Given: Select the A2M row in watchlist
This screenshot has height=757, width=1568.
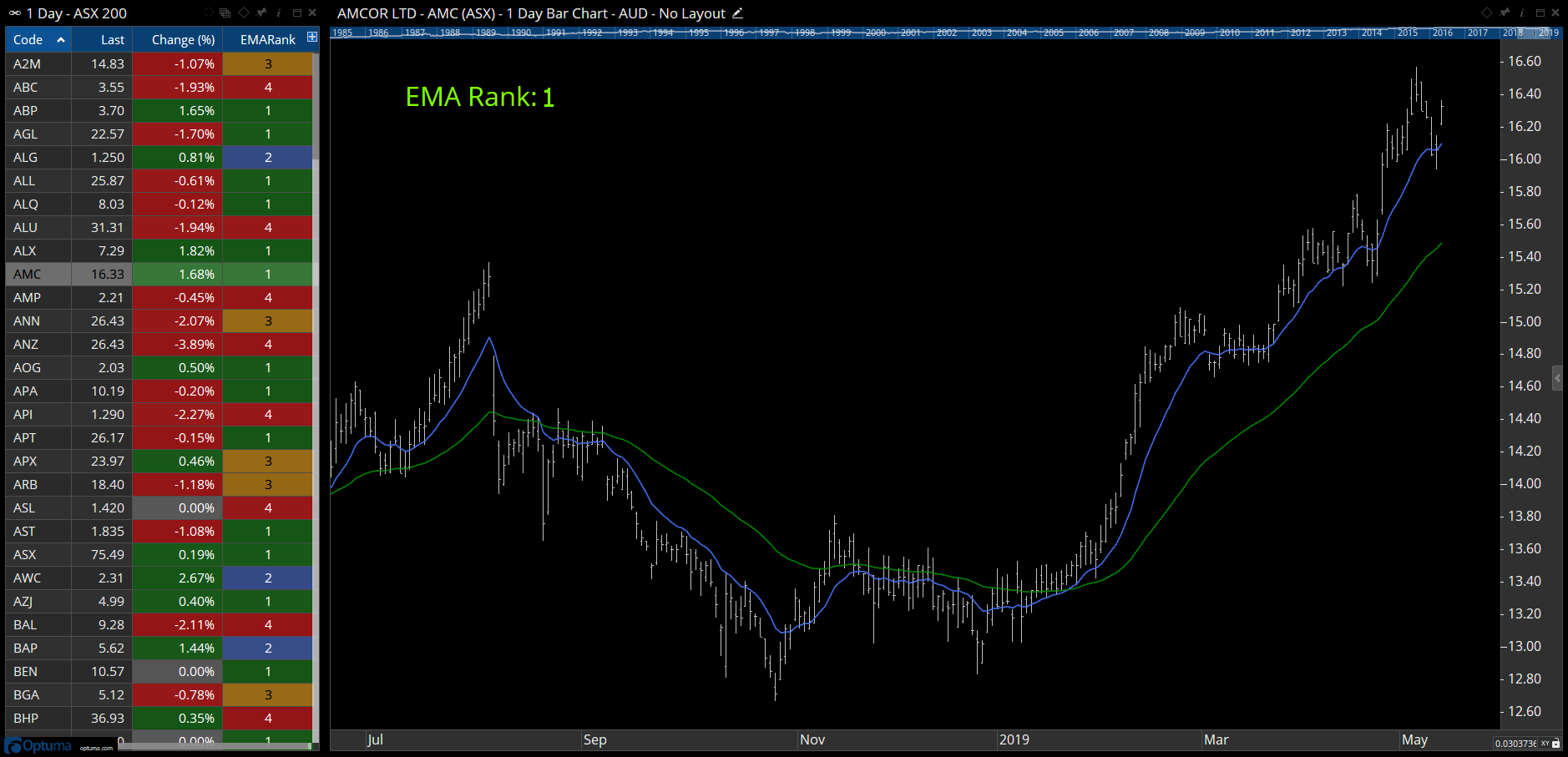Looking at the screenshot, I should click(159, 63).
